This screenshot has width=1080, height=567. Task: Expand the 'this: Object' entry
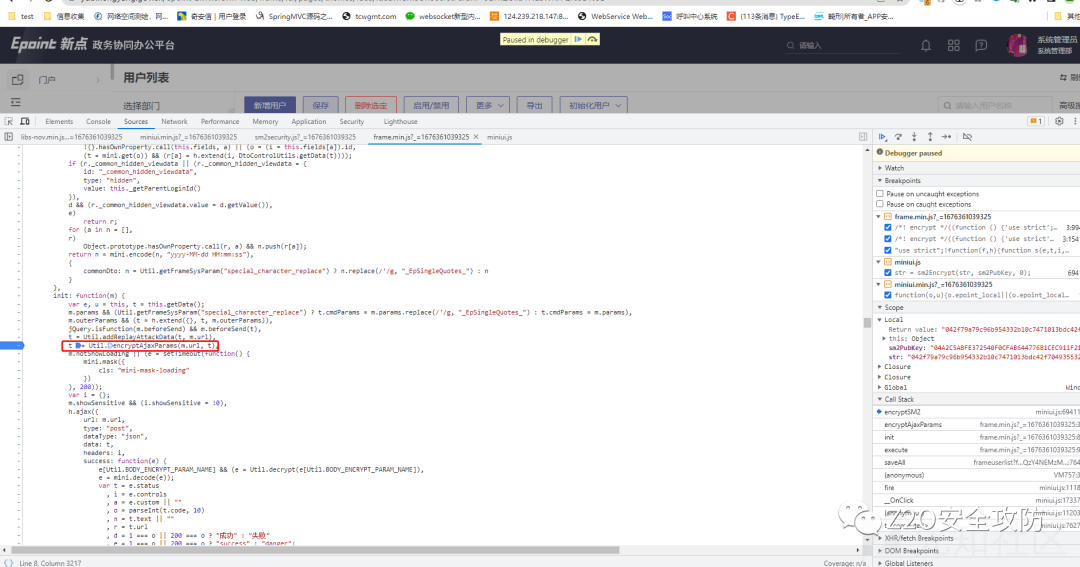[x=885, y=338]
